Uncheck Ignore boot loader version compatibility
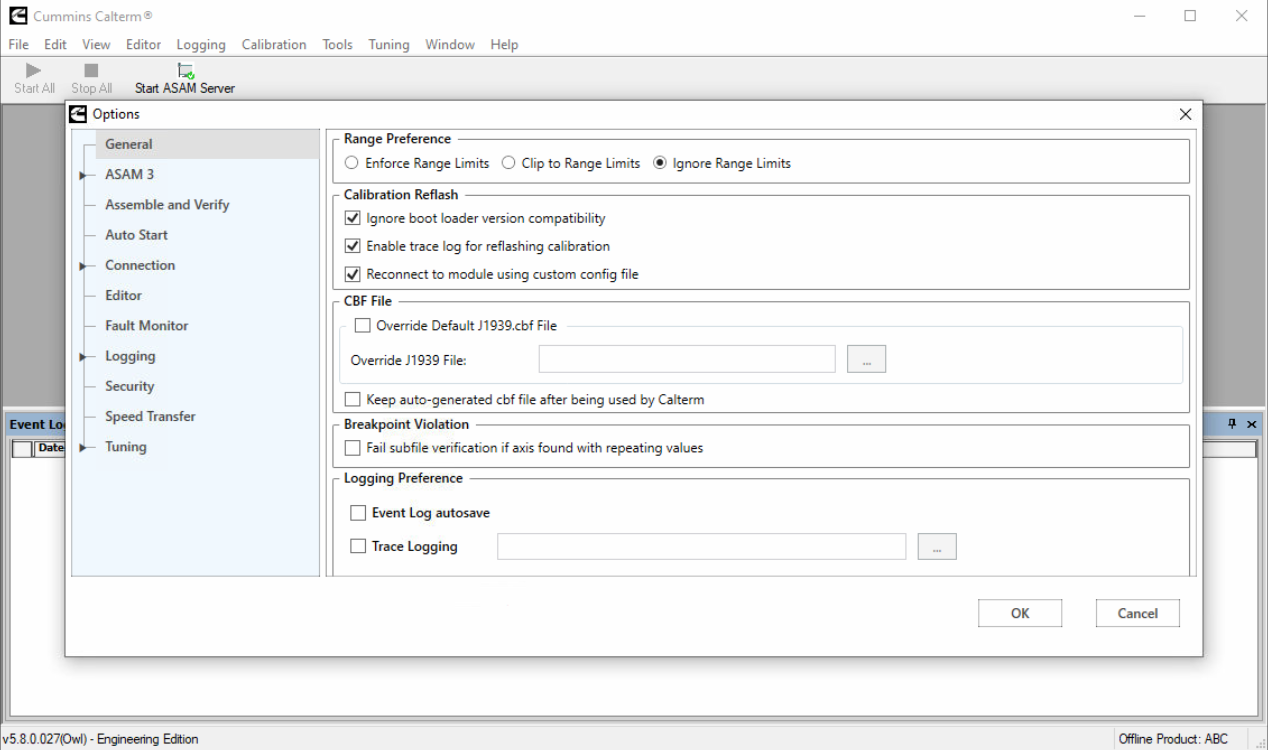Screen dimensions: 1268x750 click(x=352, y=218)
